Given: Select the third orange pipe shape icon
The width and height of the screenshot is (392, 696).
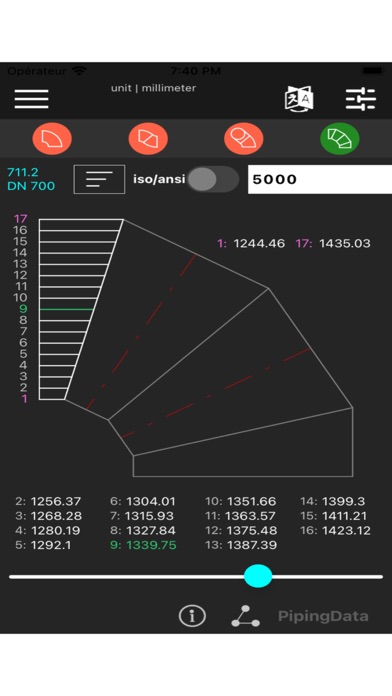Looking at the screenshot, I should coord(244,138).
